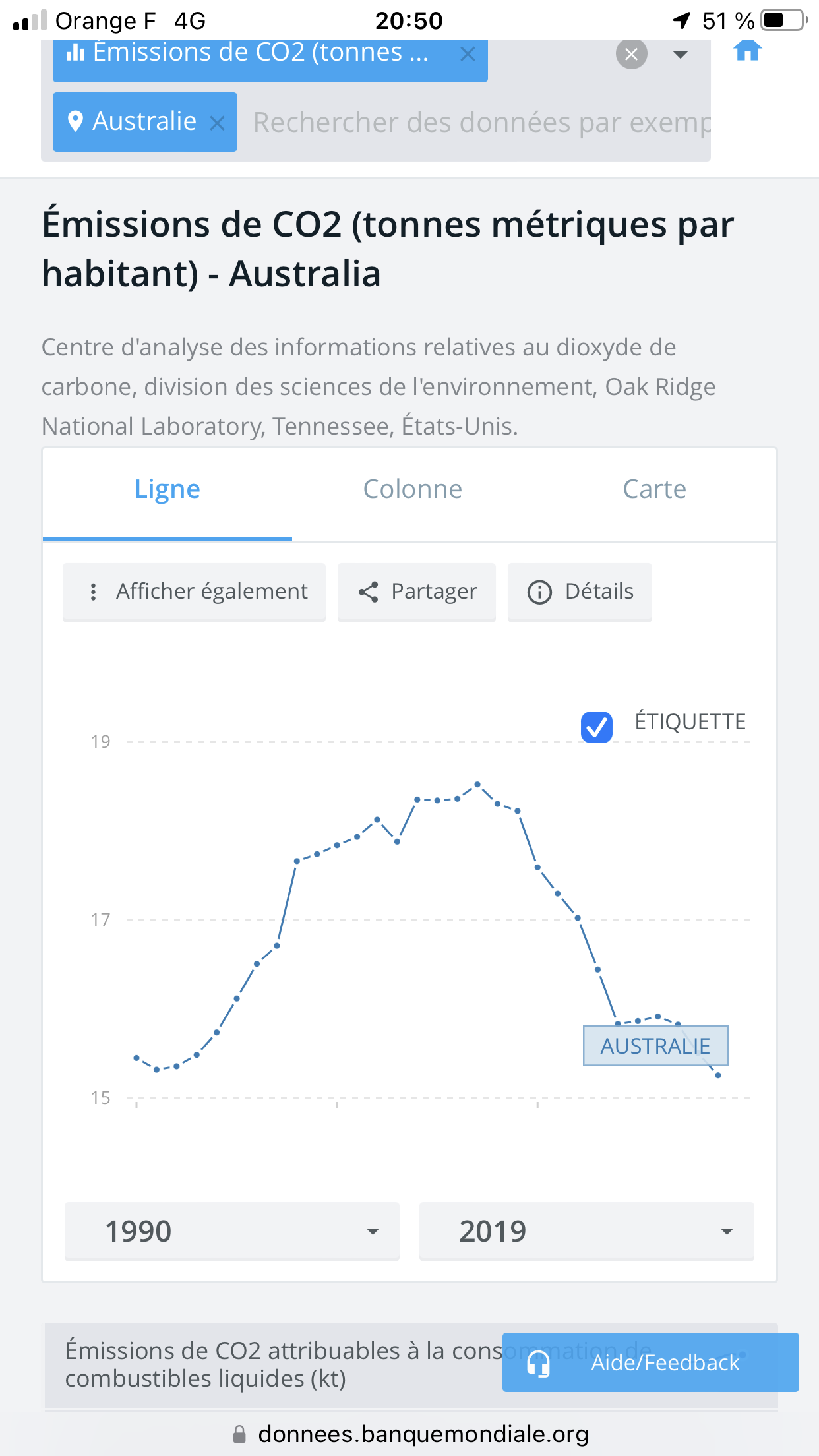Remove the Émissions de CO2 indicator tag
Image resolution: width=819 pixels, height=1456 pixels.
point(468,54)
